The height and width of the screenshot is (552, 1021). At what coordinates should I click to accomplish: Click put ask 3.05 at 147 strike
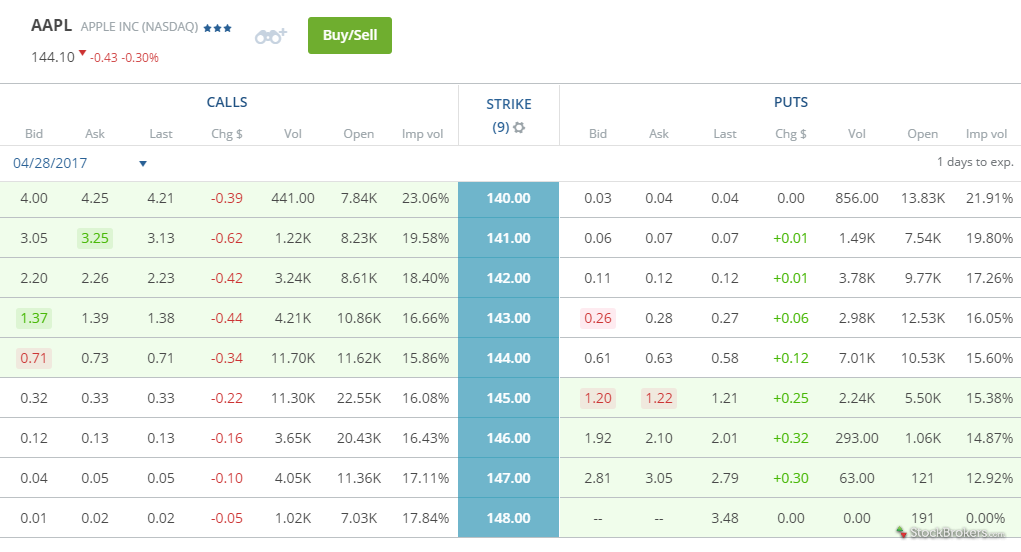coord(659,478)
